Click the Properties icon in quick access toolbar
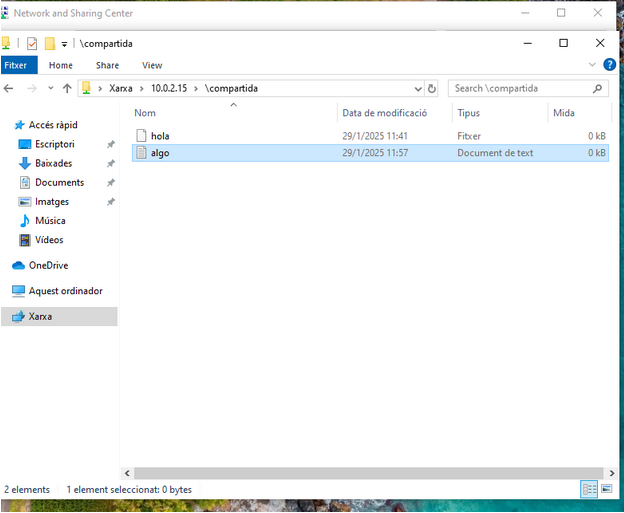 [x=32, y=44]
